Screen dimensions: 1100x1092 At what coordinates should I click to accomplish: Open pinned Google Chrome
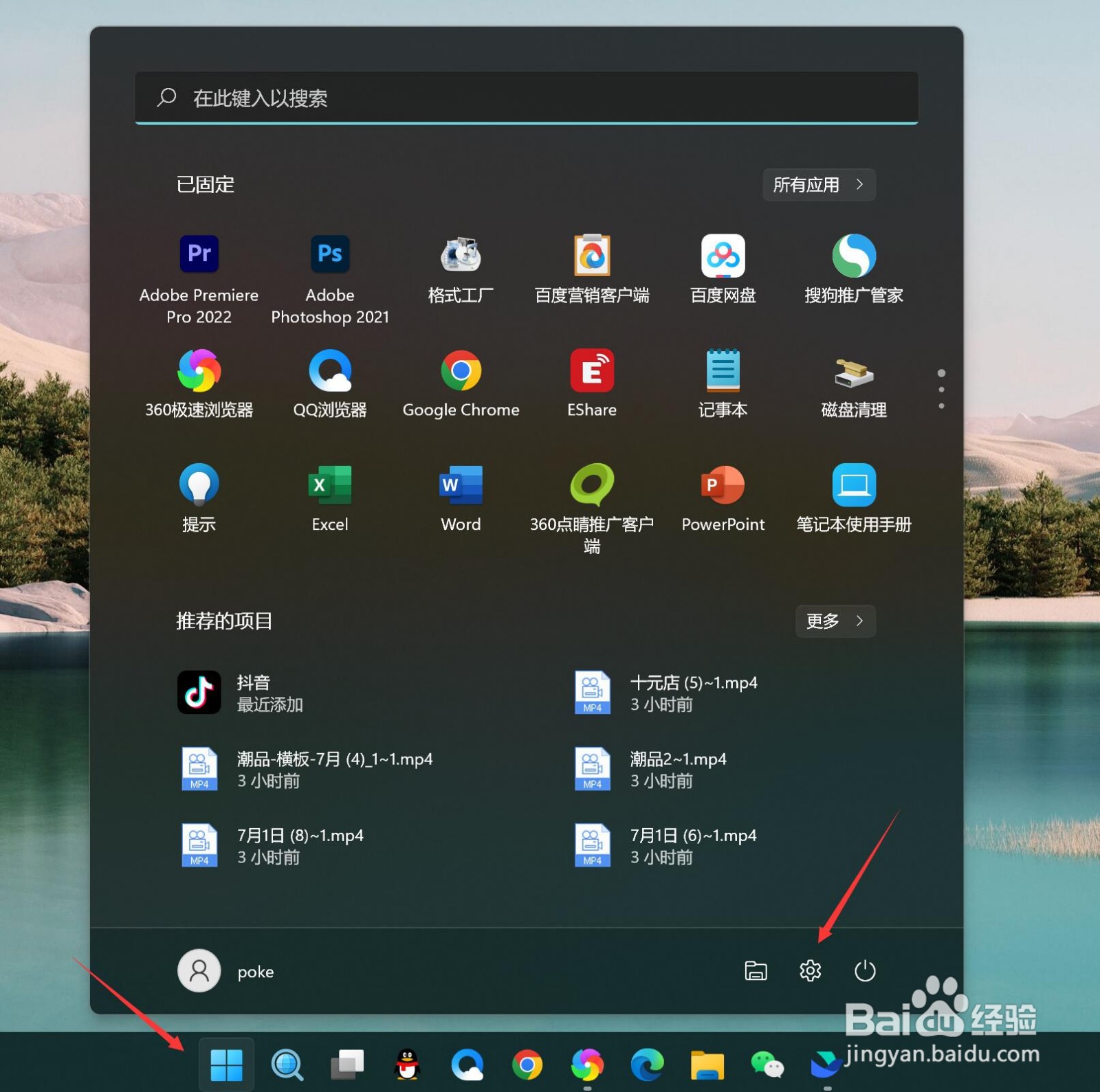461,384
